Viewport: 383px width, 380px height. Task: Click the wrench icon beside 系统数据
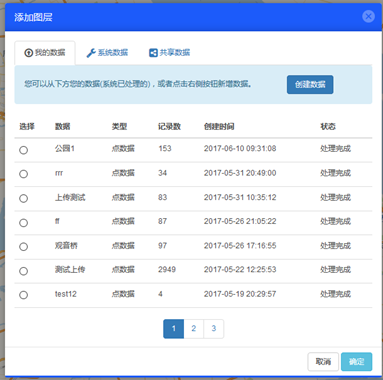coord(91,53)
